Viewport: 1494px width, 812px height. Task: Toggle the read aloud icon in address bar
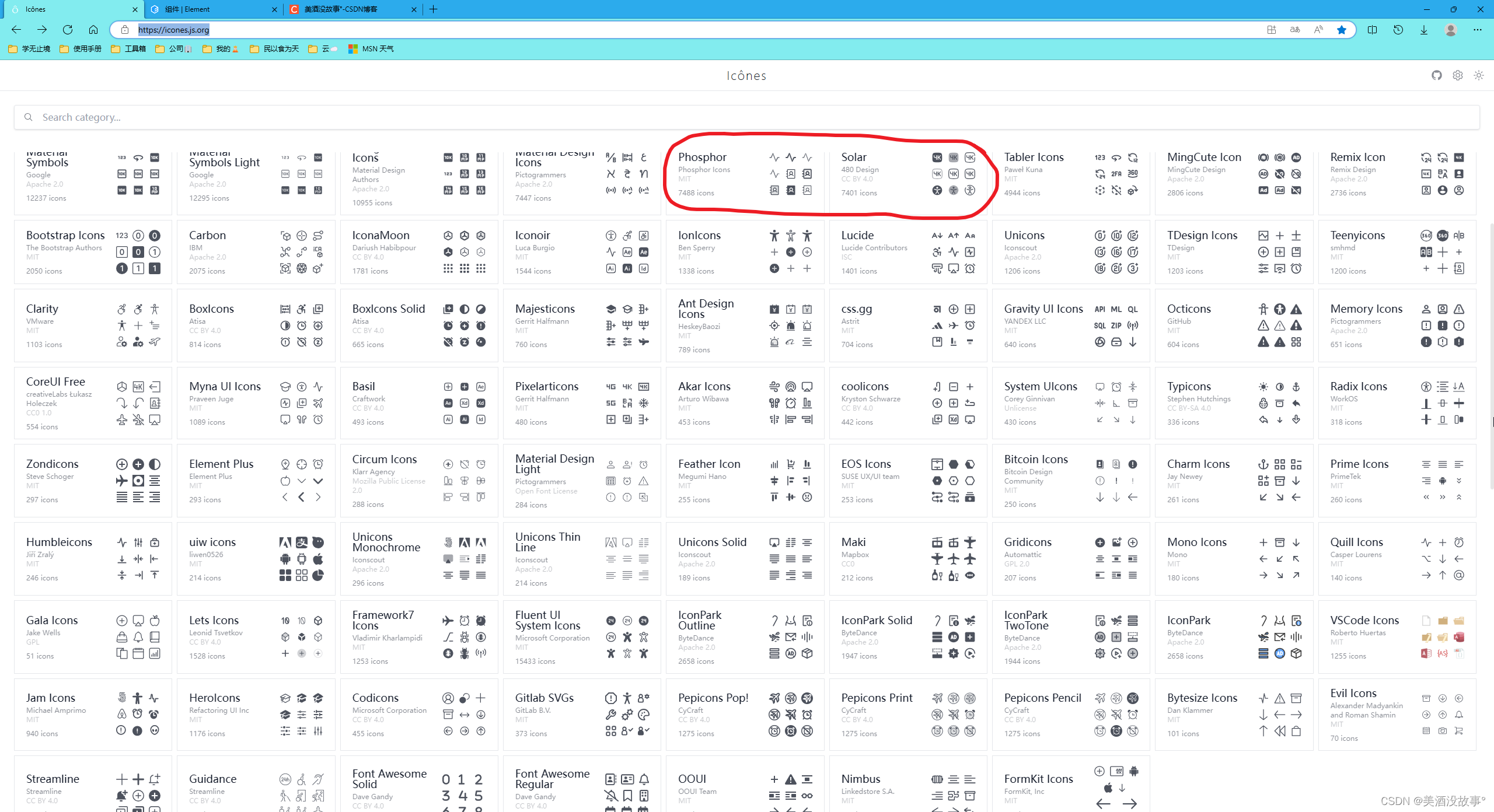click(1318, 30)
